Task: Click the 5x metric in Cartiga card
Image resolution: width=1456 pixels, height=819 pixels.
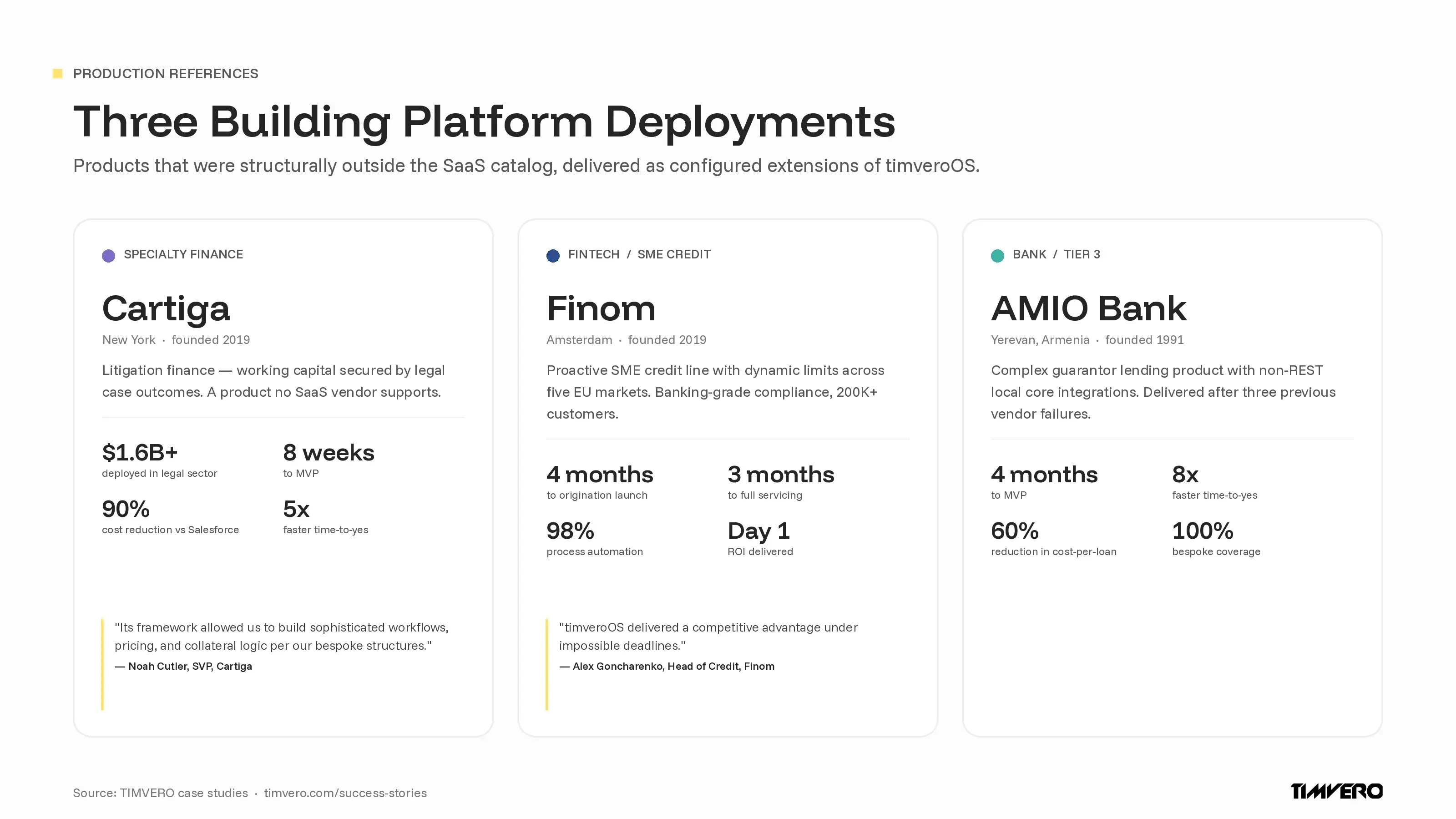Action: tap(296, 509)
